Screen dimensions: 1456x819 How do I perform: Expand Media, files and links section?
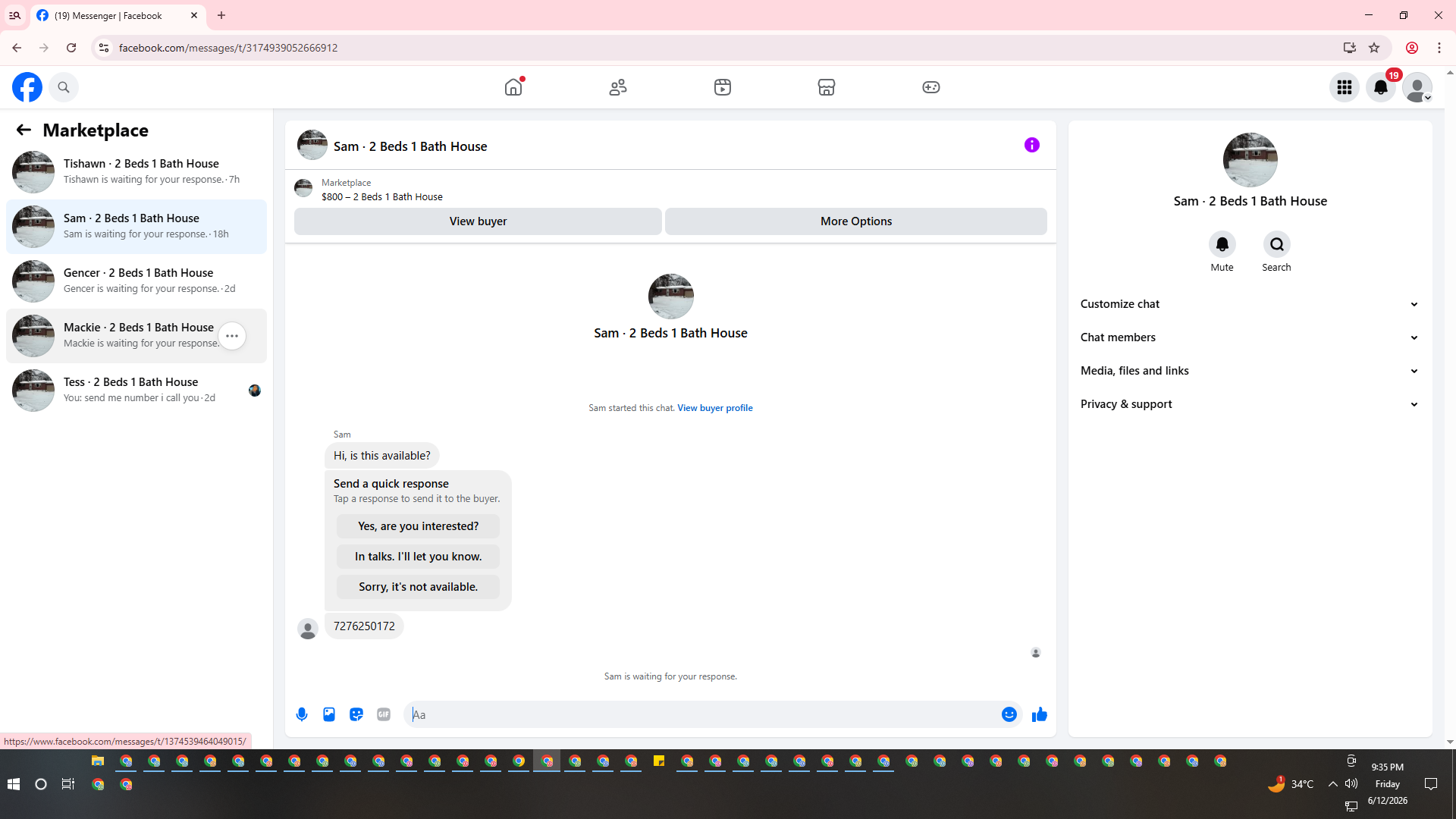point(1250,371)
